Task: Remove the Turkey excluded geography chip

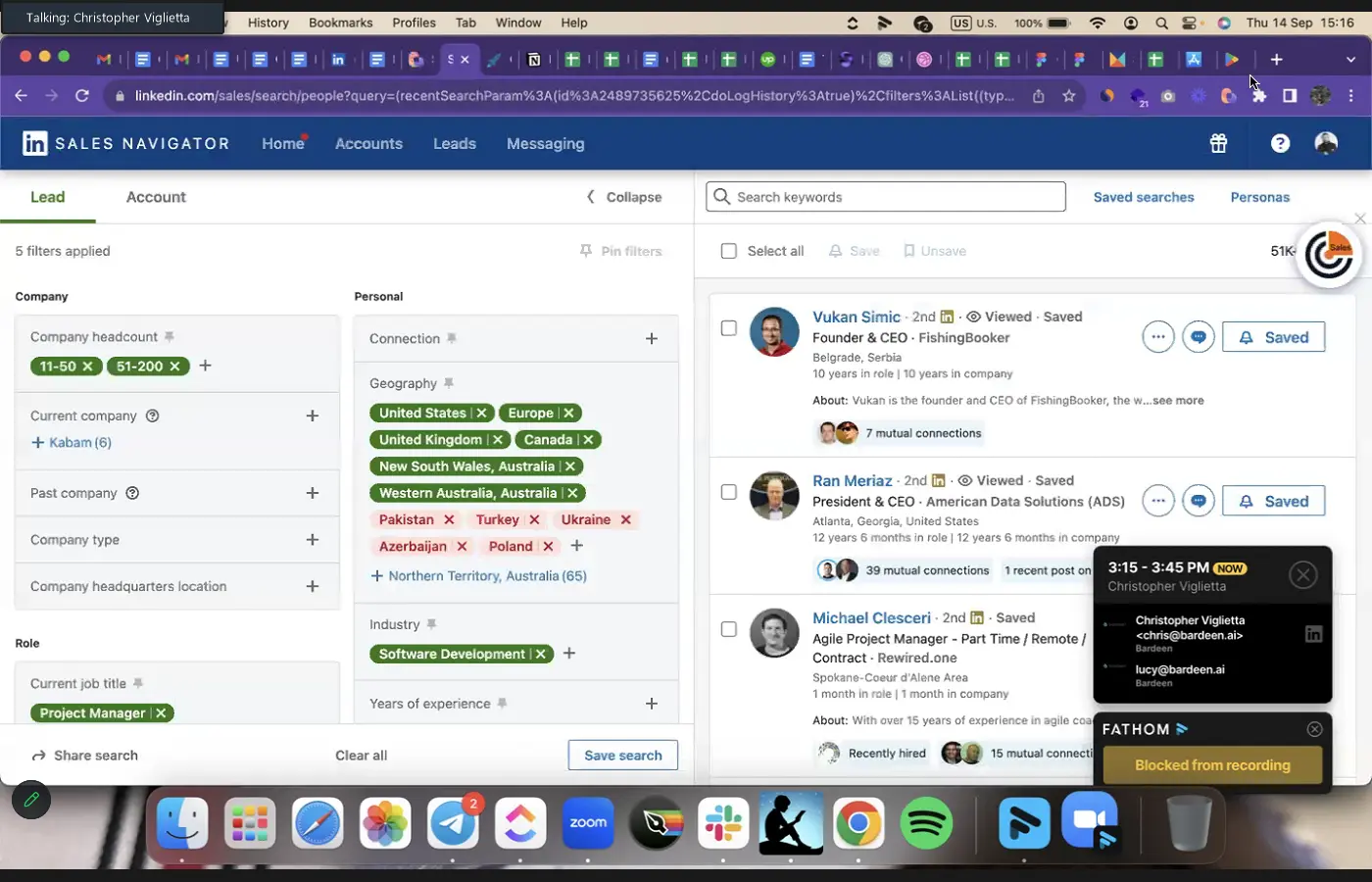Action: tap(534, 519)
